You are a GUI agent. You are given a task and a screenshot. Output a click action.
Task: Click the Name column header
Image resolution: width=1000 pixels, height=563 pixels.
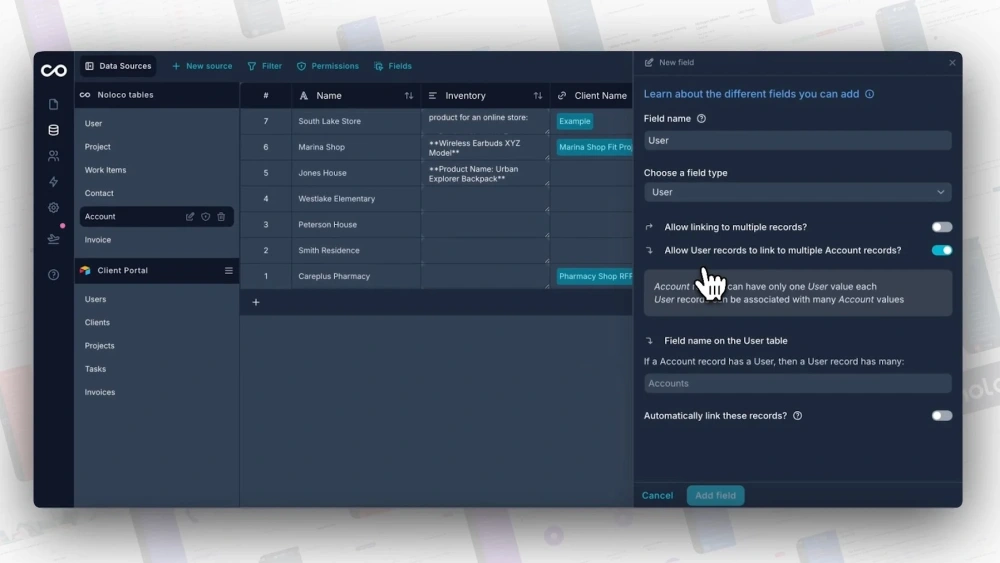[x=356, y=96]
